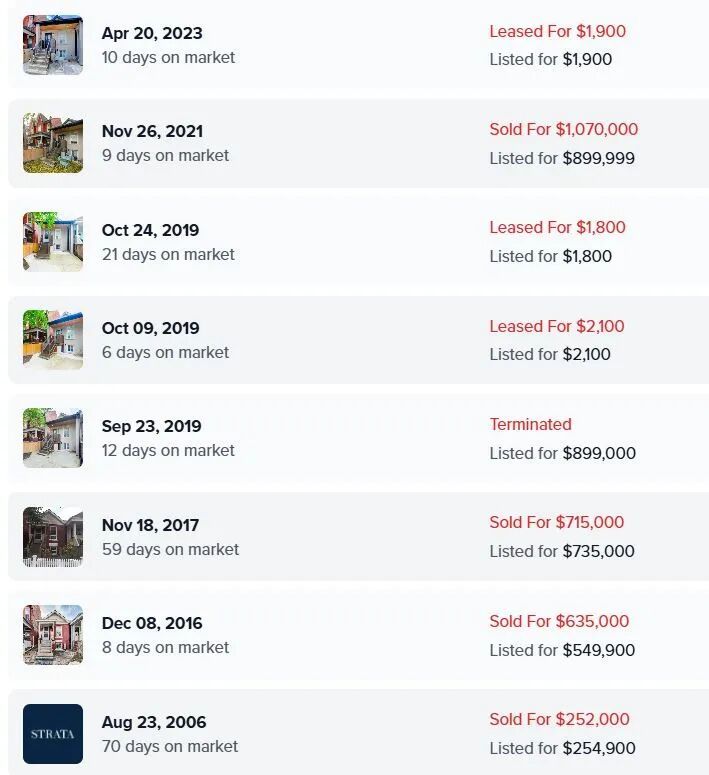Image resolution: width=709 pixels, height=775 pixels.
Task: Click the Sold For $1,070,000 text
Action: (x=563, y=129)
